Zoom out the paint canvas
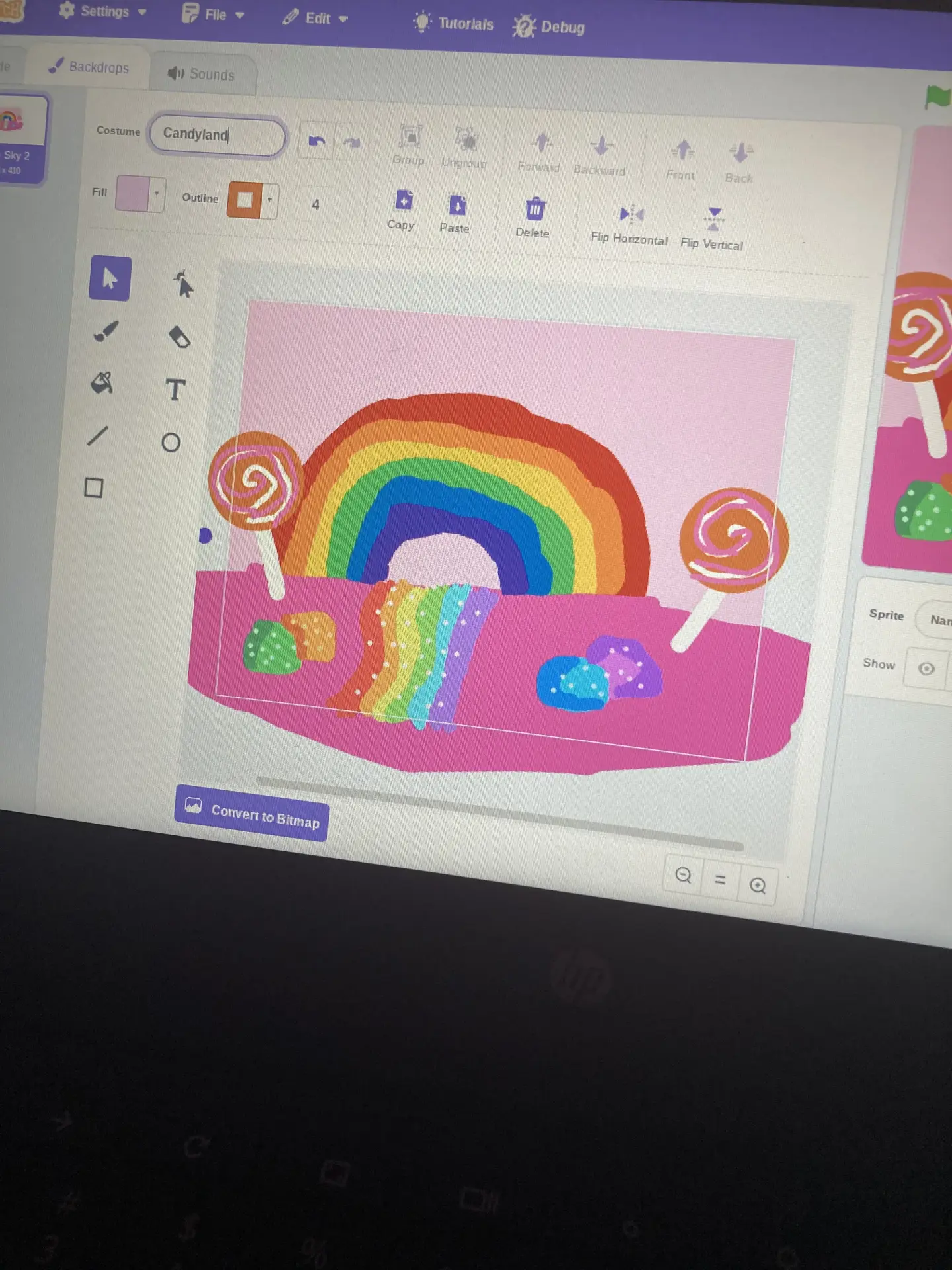Screen dimensions: 952x1270 [x=683, y=876]
